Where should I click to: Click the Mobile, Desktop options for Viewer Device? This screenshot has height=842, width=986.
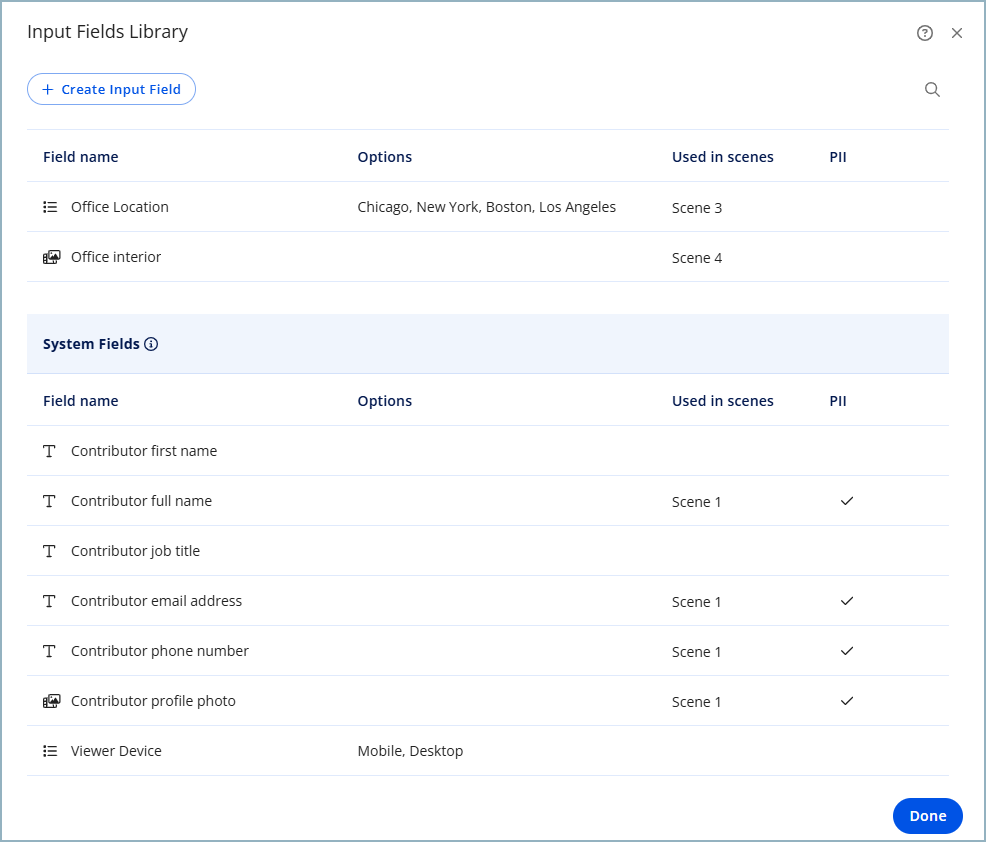coord(410,751)
